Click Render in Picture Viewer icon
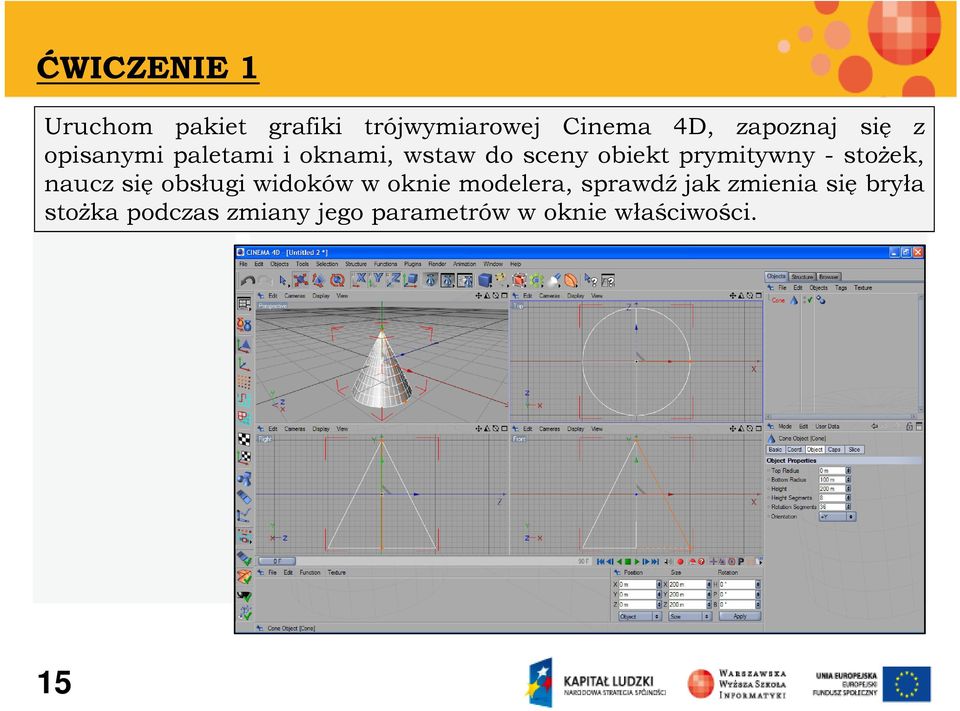This screenshot has width=960, height=711. 448,280
